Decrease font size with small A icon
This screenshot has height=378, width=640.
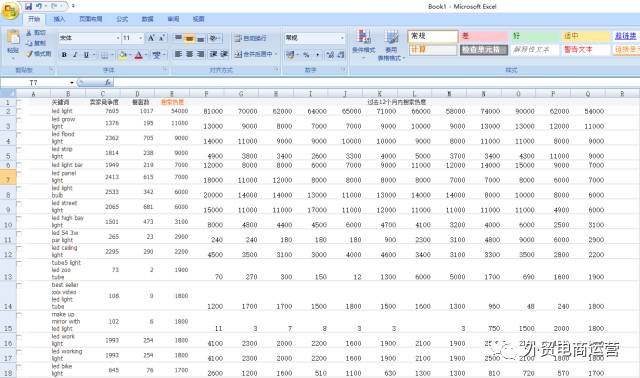(162, 38)
